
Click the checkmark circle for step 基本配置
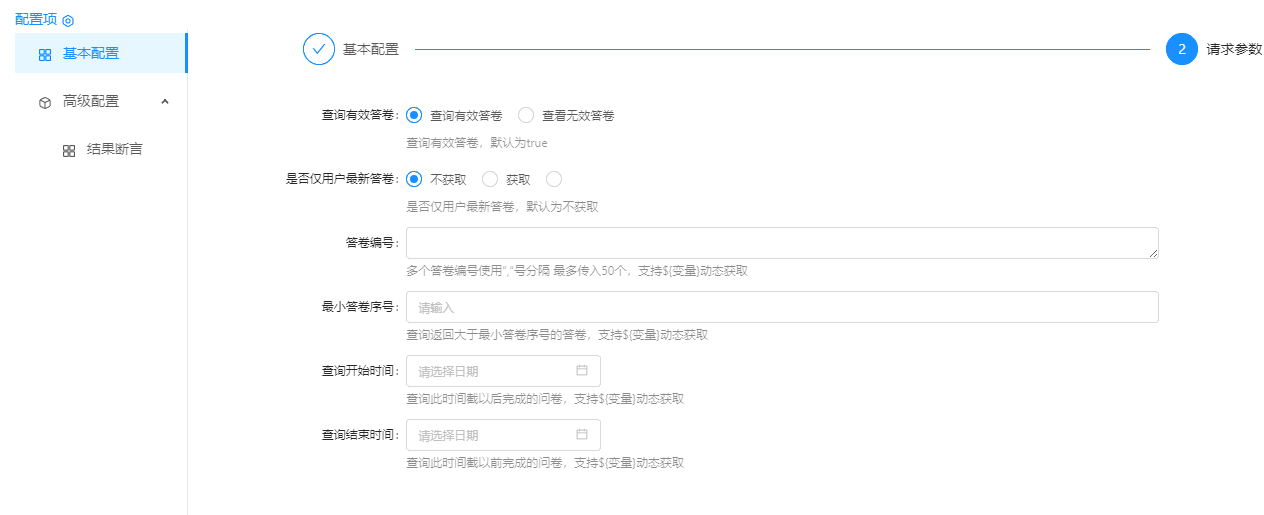pos(318,49)
